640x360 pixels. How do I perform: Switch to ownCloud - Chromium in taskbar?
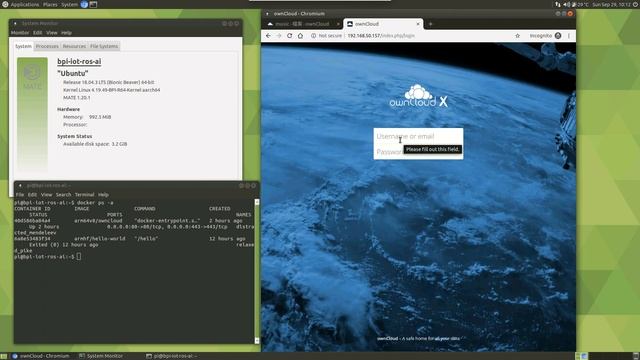[40, 356]
